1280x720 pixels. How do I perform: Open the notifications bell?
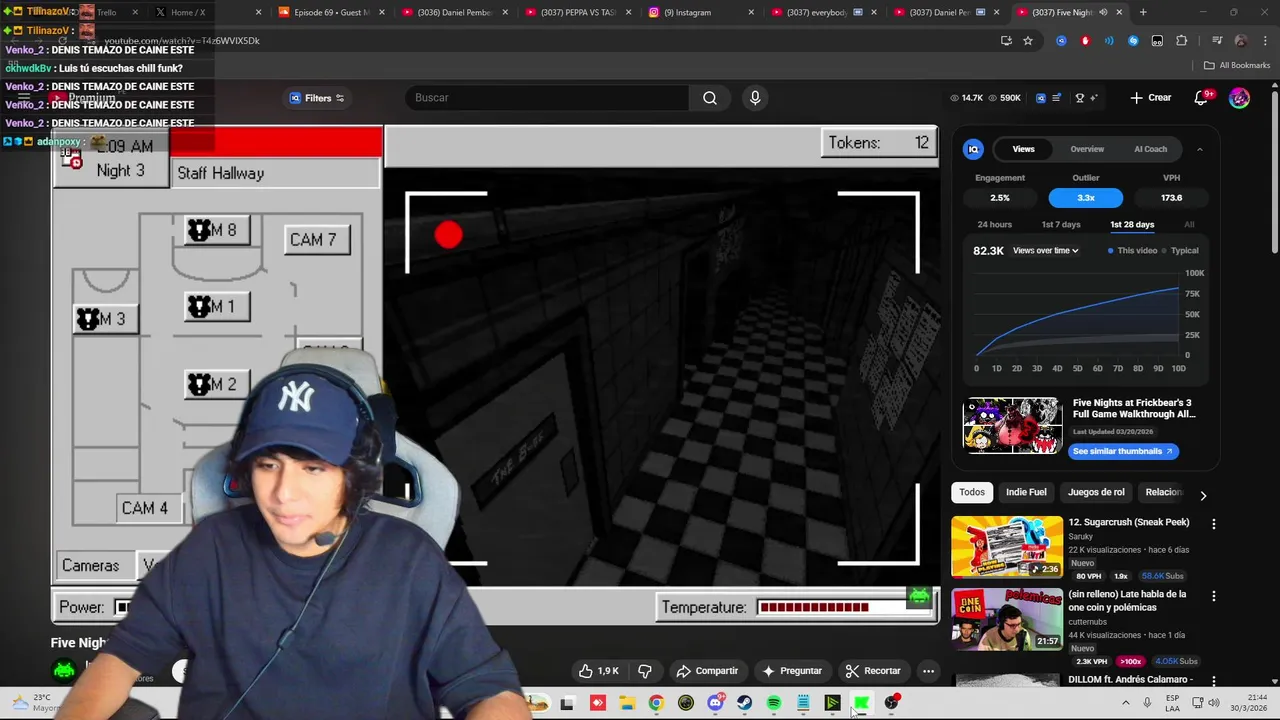[x=1201, y=97]
